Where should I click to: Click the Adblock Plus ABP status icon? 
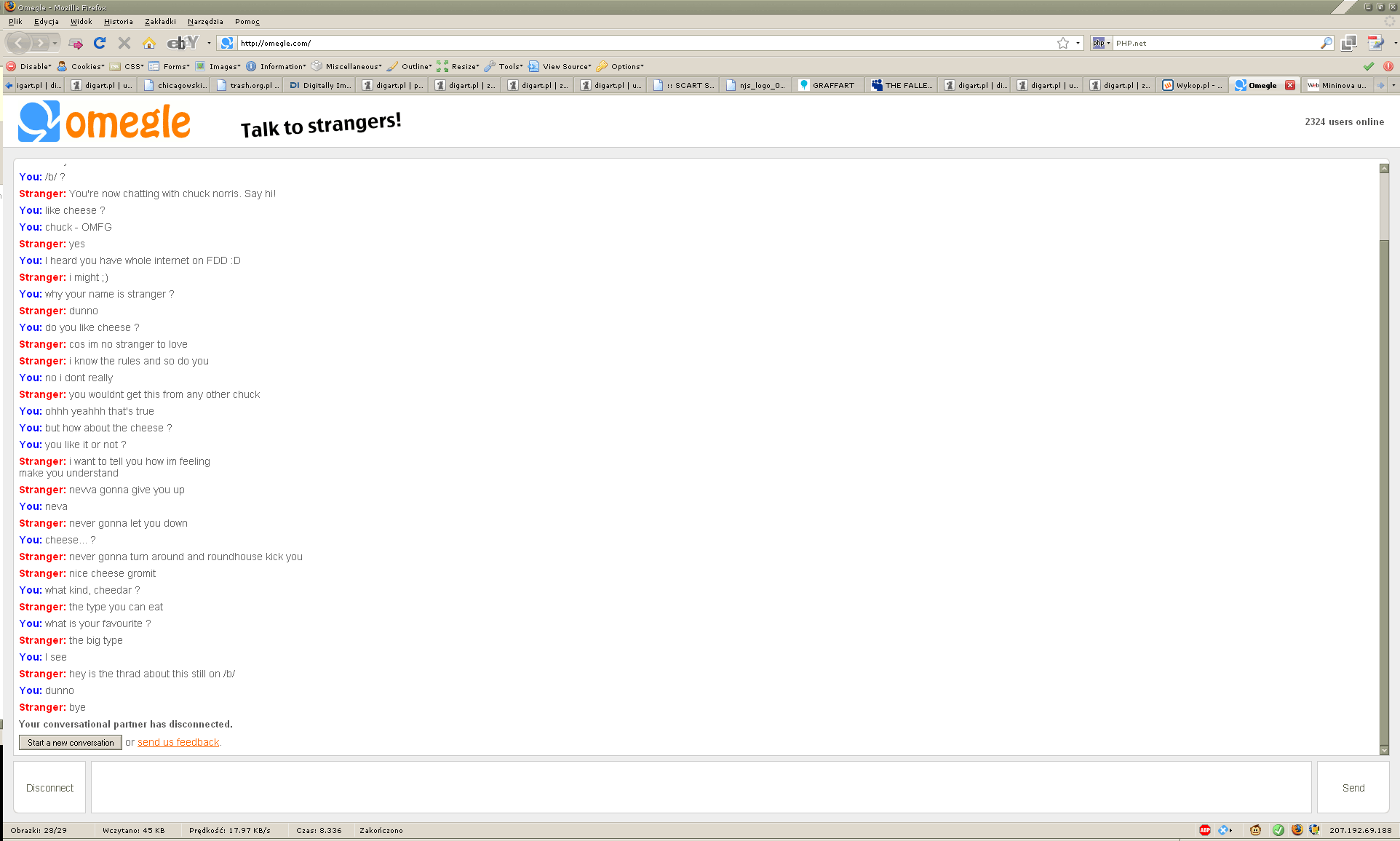click(x=1205, y=830)
